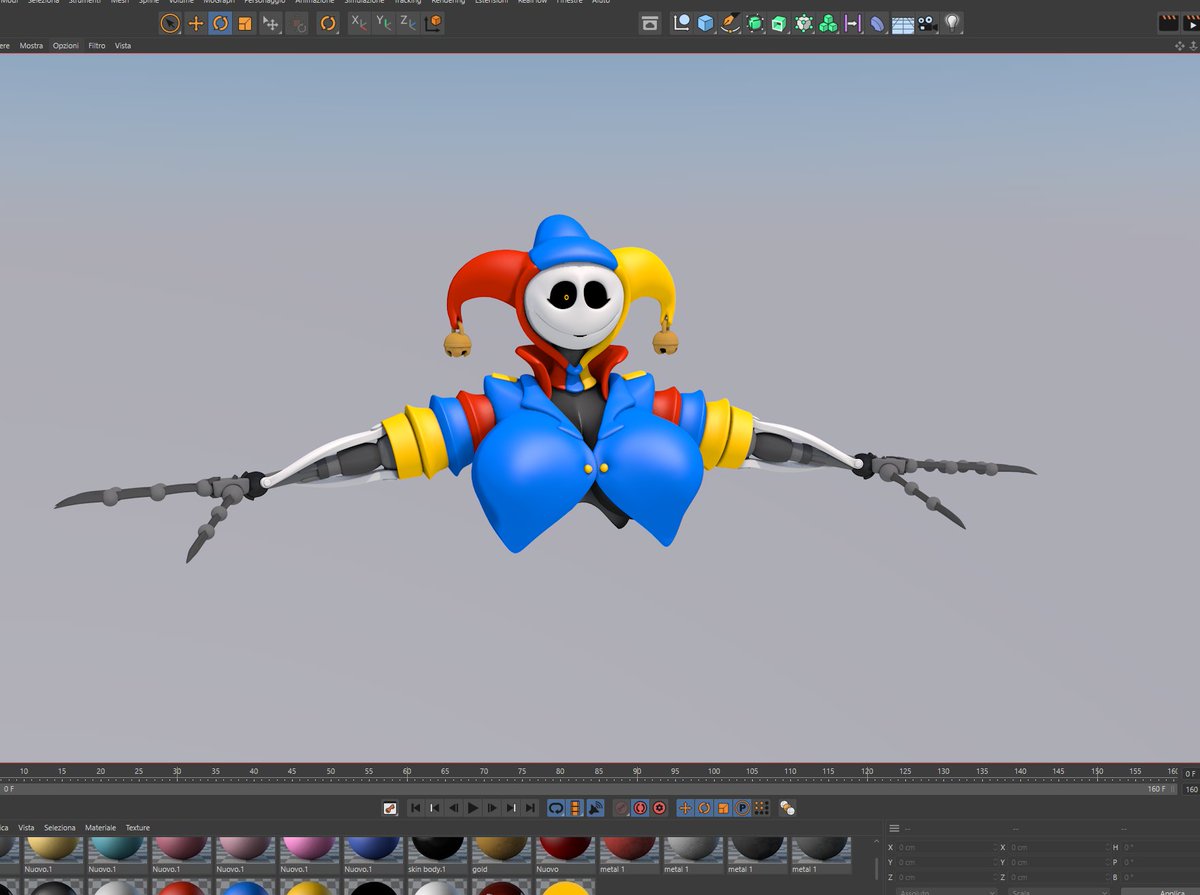
Task: Click the floor grid environment icon
Action: click(903, 24)
